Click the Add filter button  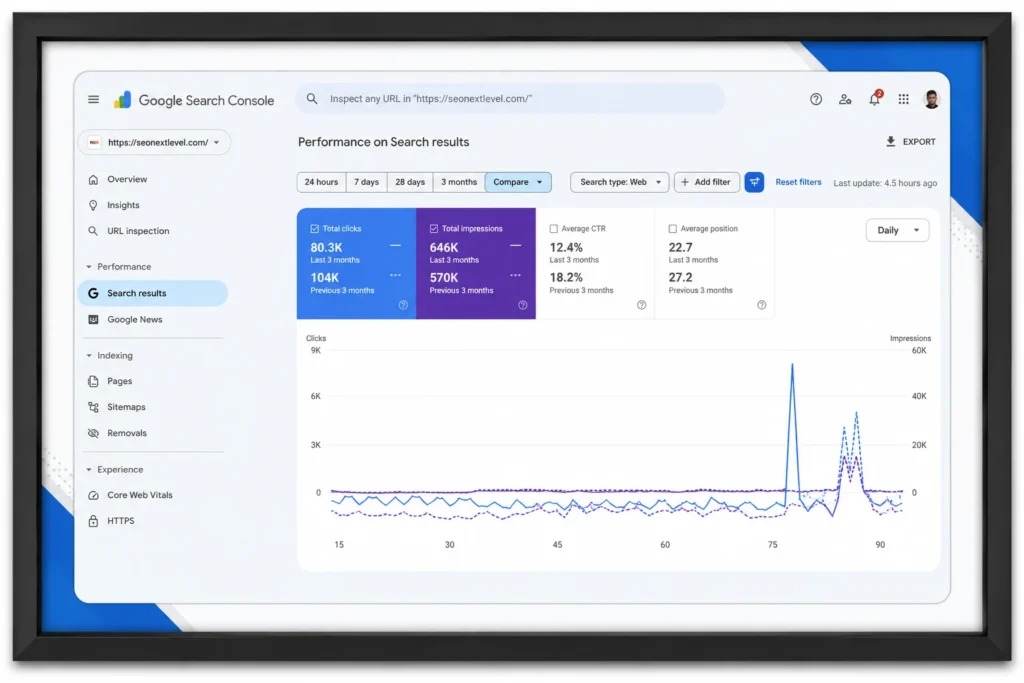click(x=707, y=182)
